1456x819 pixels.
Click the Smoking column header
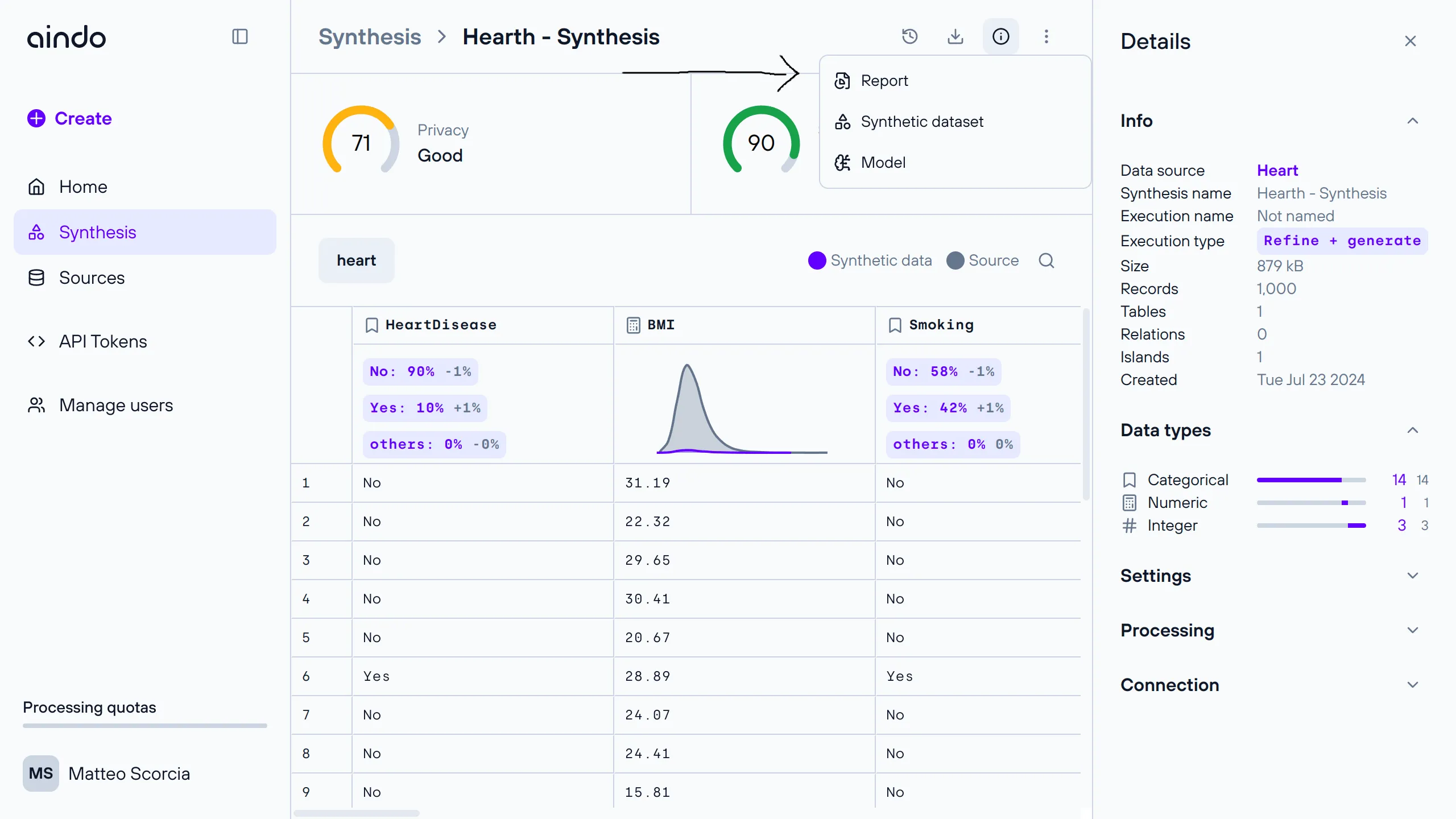[x=978, y=325]
